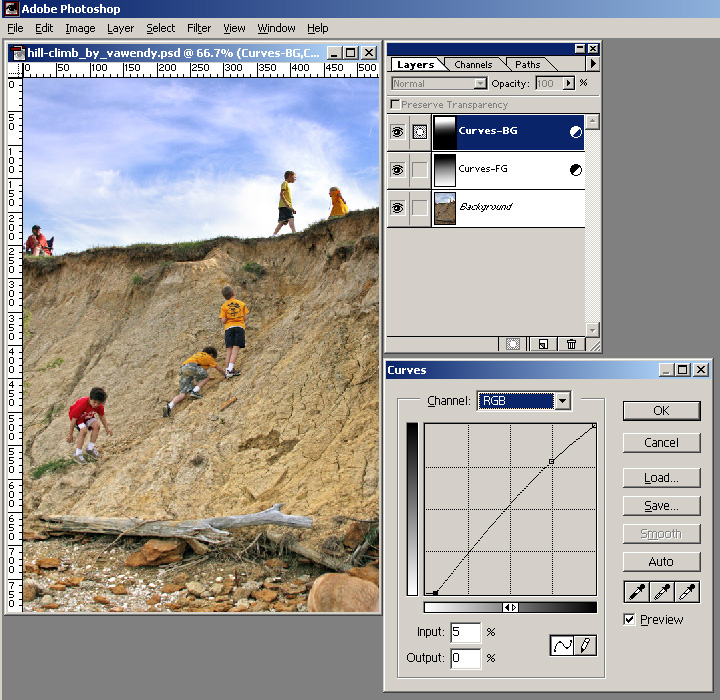Viewport: 720px width, 700px height.
Task: Open the View menu
Action: (234, 28)
